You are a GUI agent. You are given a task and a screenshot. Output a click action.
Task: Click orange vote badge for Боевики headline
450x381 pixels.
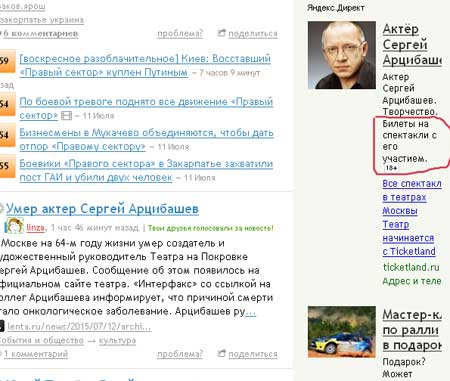coord(7,166)
